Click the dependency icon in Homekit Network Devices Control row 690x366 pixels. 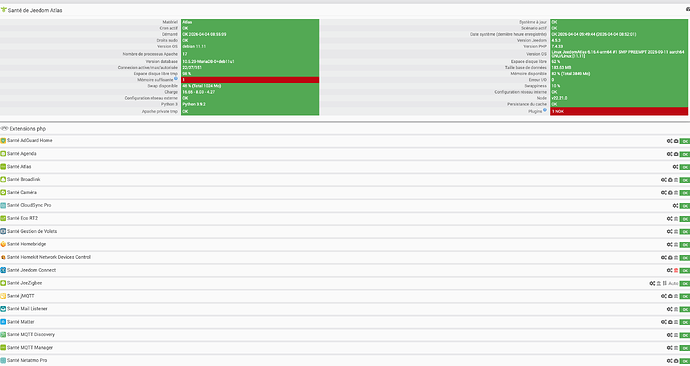pos(670,257)
